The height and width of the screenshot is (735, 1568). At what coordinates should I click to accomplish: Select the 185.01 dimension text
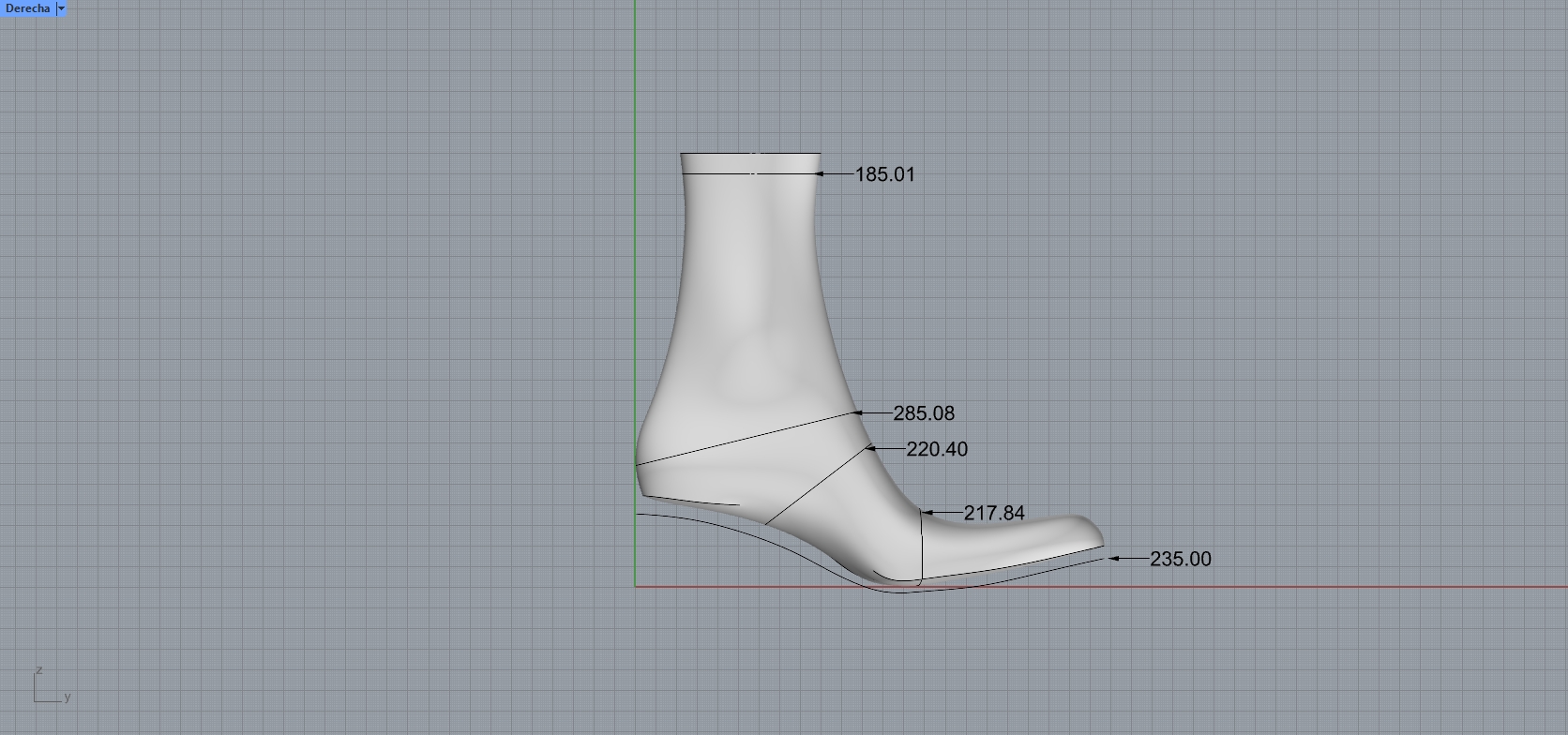click(x=884, y=174)
